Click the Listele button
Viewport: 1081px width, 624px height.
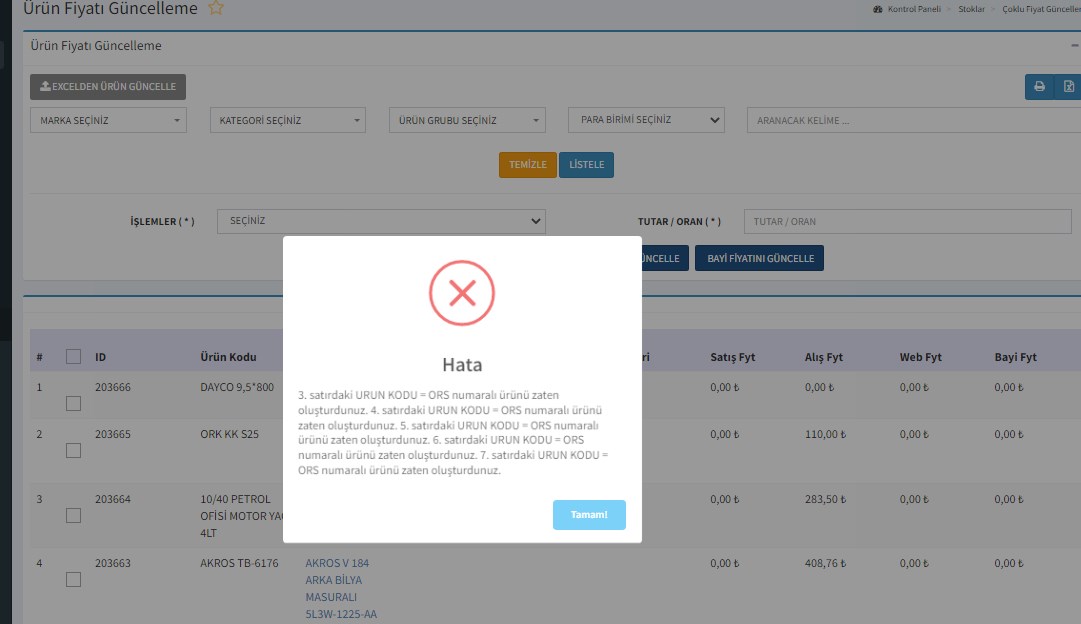pos(586,165)
